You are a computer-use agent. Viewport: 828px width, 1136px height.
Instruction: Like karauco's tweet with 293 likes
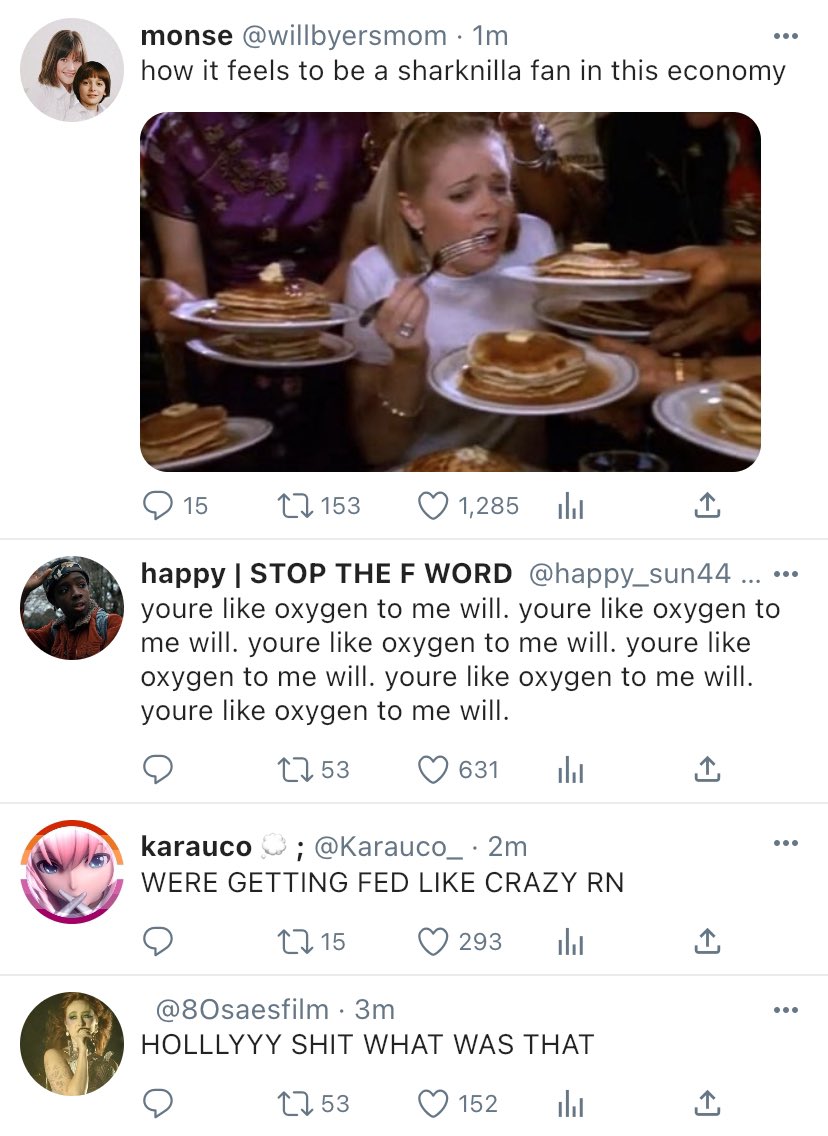[433, 941]
